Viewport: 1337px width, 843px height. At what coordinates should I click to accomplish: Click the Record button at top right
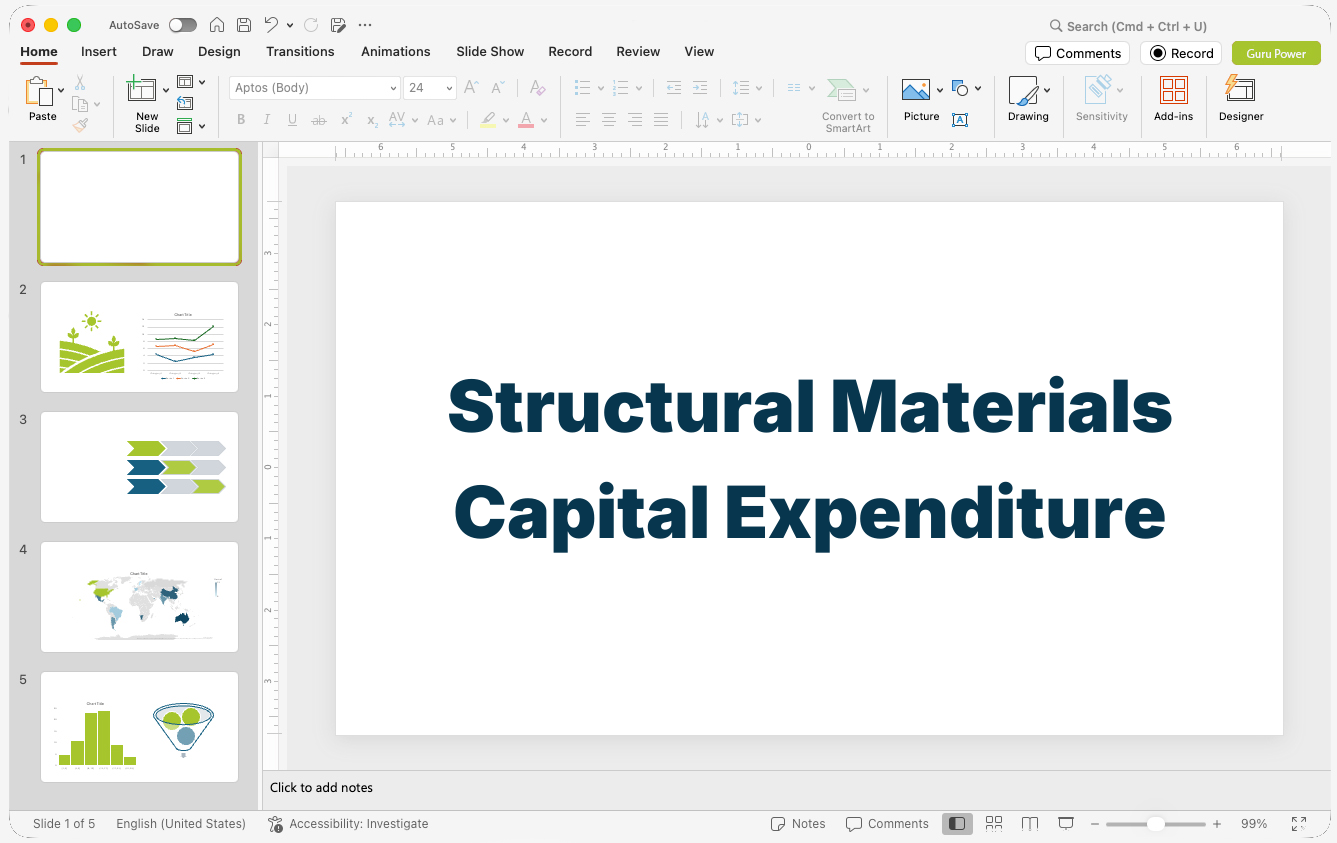click(x=1180, y=53)
